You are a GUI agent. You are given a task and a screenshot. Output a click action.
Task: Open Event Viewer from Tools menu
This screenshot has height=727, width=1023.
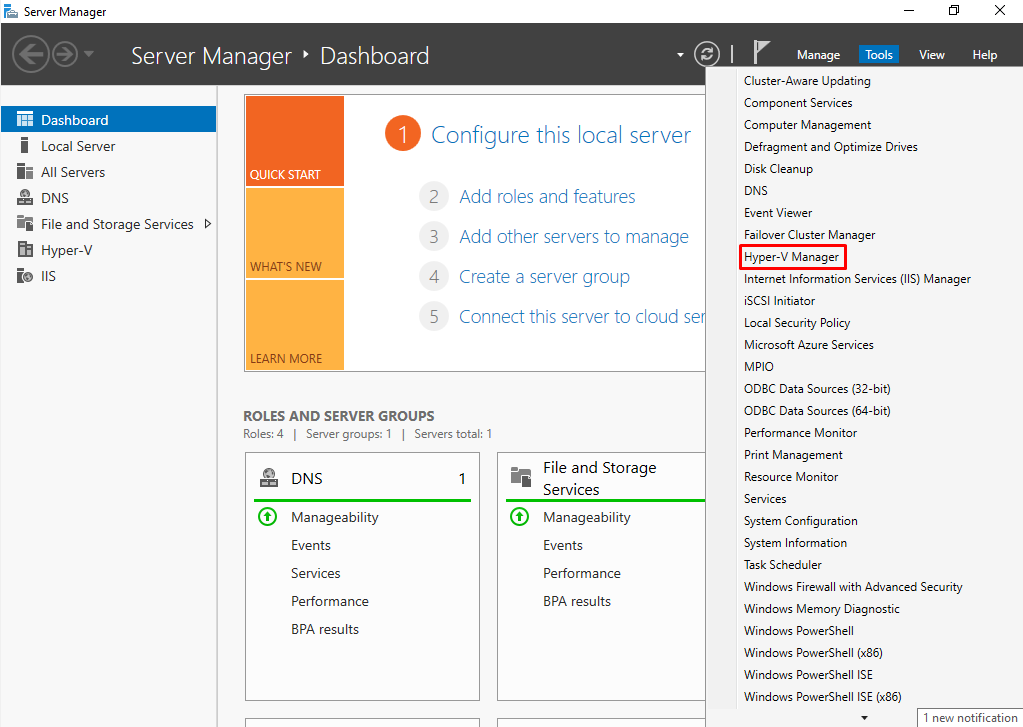778,213
